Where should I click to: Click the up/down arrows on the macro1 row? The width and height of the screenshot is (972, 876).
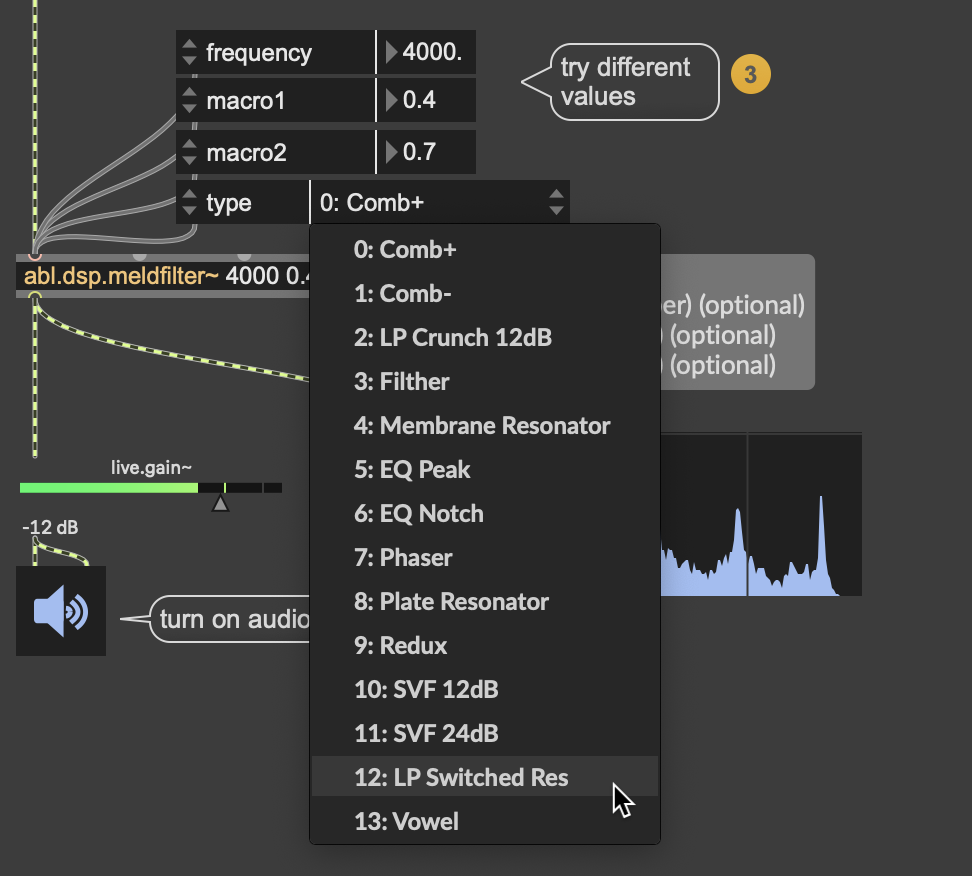[189, 100]
